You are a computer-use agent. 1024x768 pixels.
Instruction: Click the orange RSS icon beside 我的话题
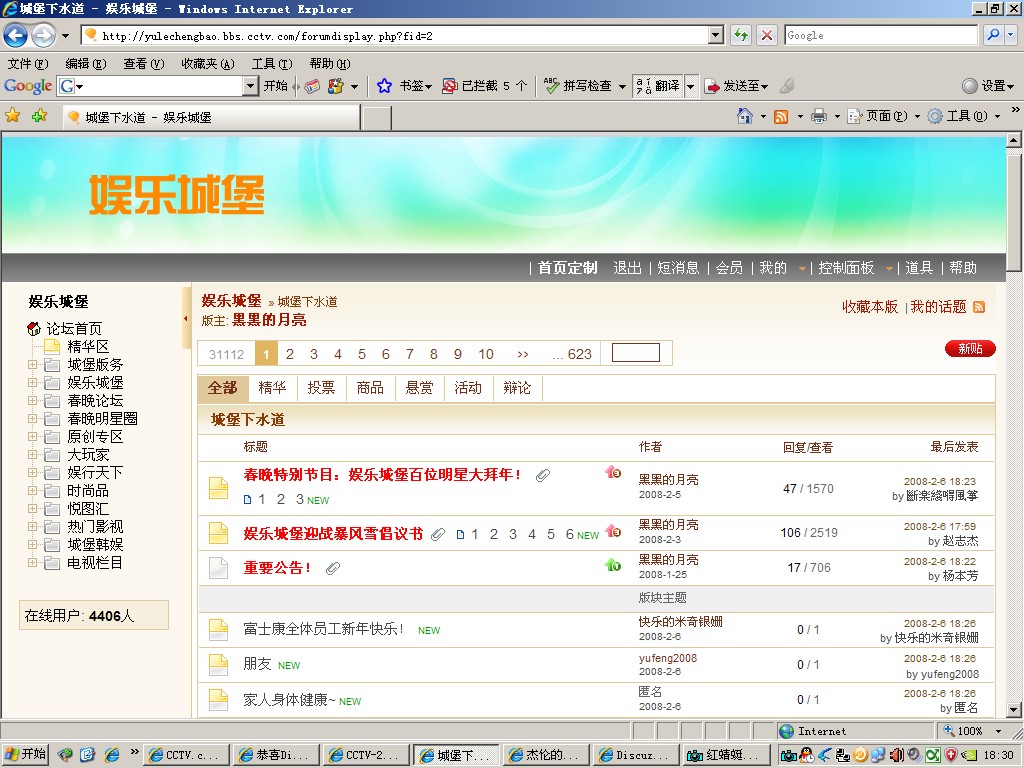coord(979,307)
